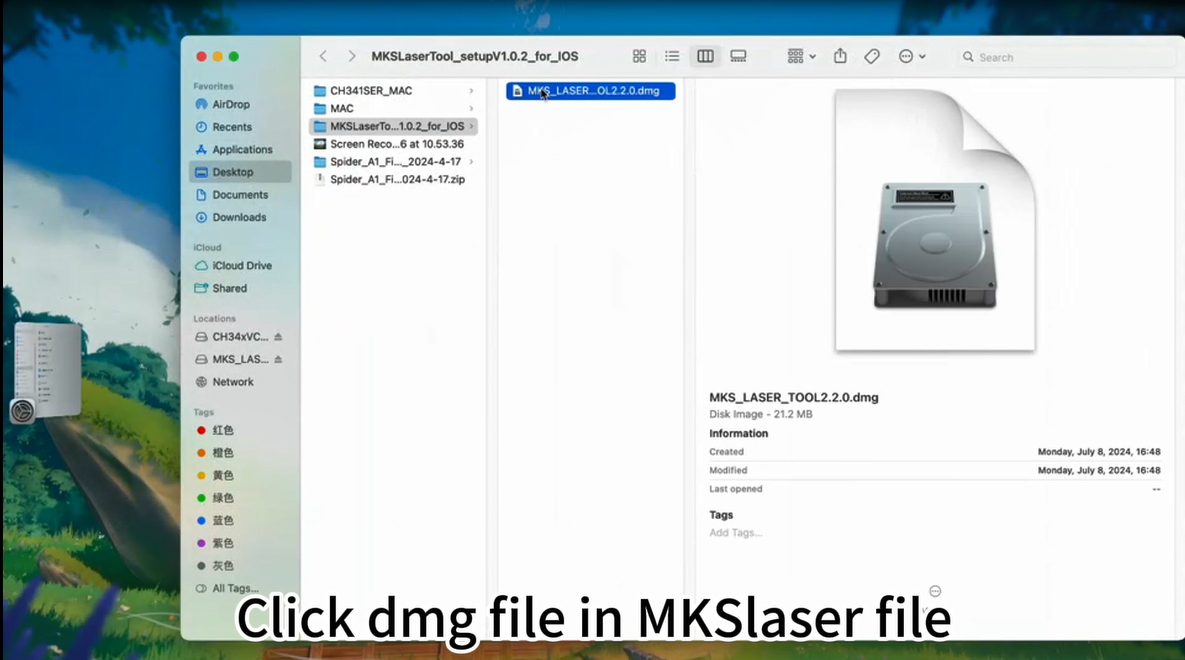Expand the MKSLaserTo...1.0.2_for_IOS folder chevron
Image resolution: width=1185 pixels, height=660 pixels.
pos(471,126)
